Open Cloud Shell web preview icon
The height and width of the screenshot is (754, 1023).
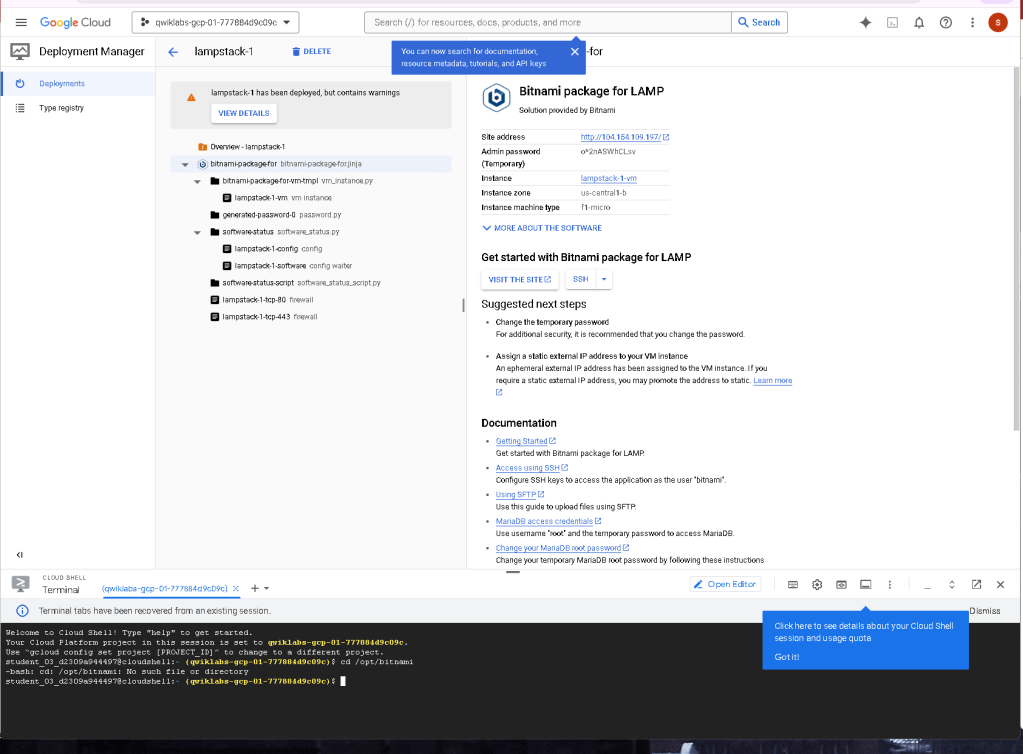coord(842,584)
